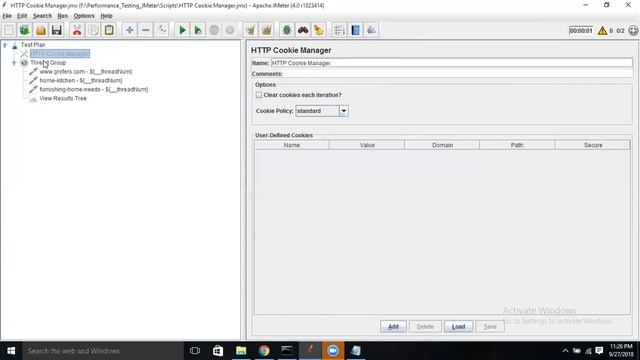Open Task View on the taskbar

[x=195, y=351]
